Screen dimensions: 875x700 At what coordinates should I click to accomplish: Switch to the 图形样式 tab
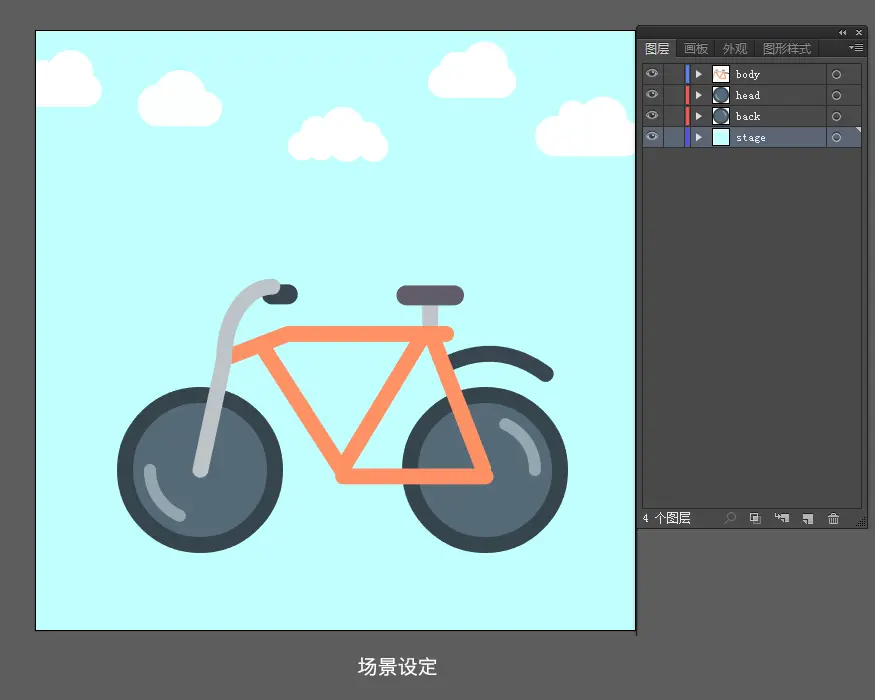(x=787, y=49)
